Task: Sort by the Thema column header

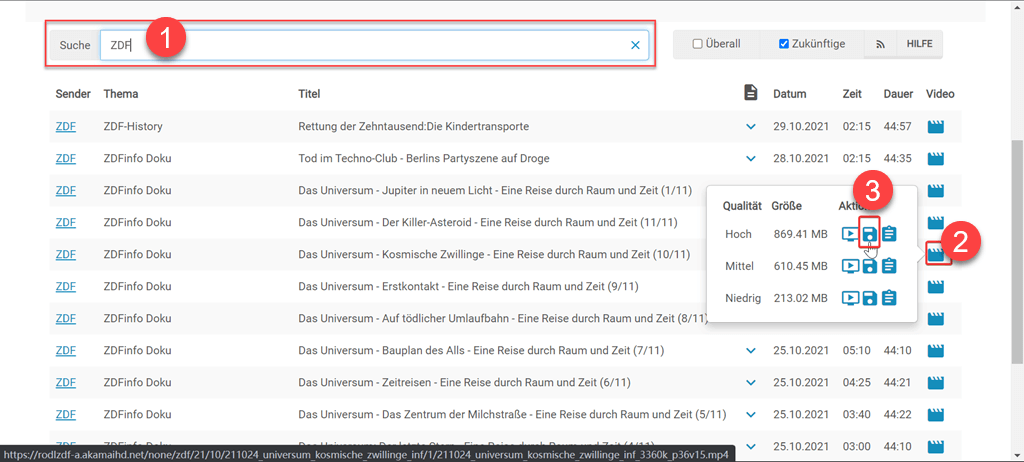Action: 121,94
